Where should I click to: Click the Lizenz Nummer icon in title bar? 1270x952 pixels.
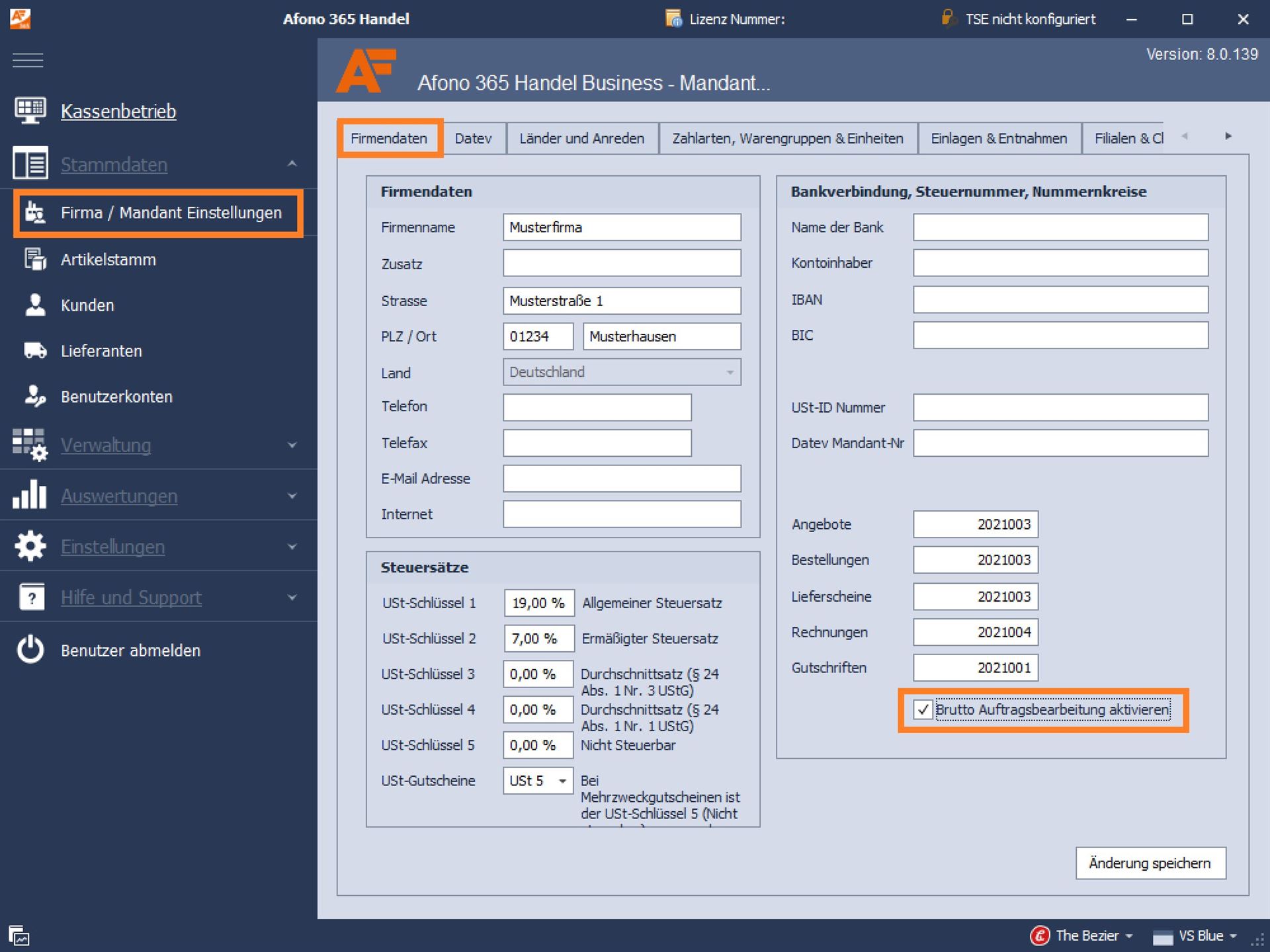point(673,19)
